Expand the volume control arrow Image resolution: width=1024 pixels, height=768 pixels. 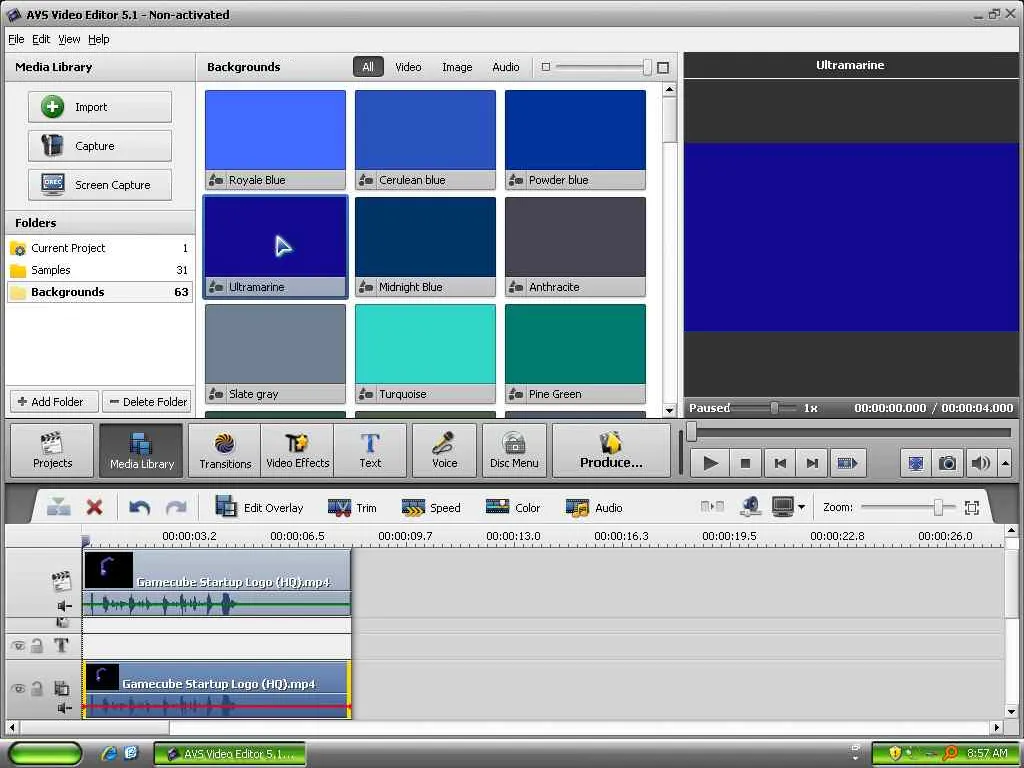(x=1004, y=463)
